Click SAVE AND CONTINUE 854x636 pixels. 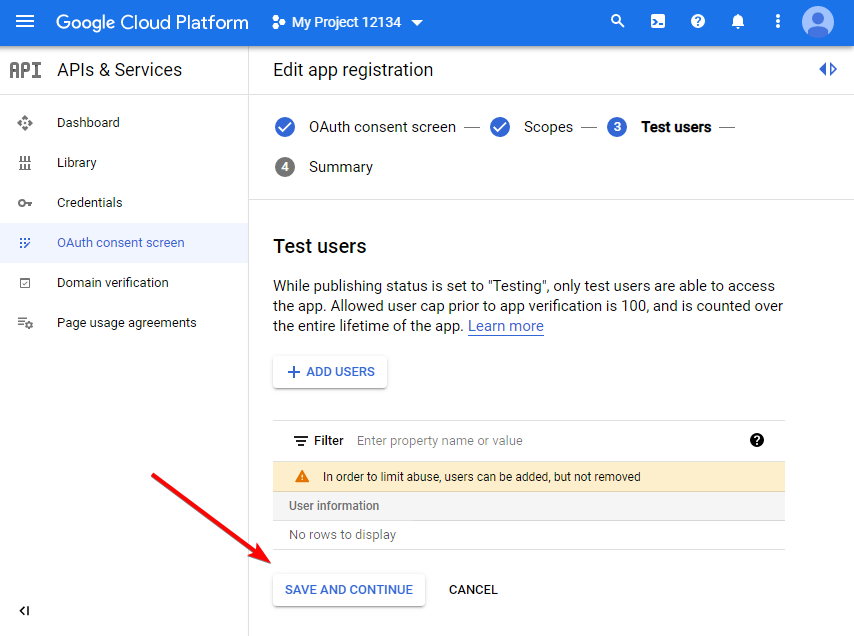(x=348, y=589)
